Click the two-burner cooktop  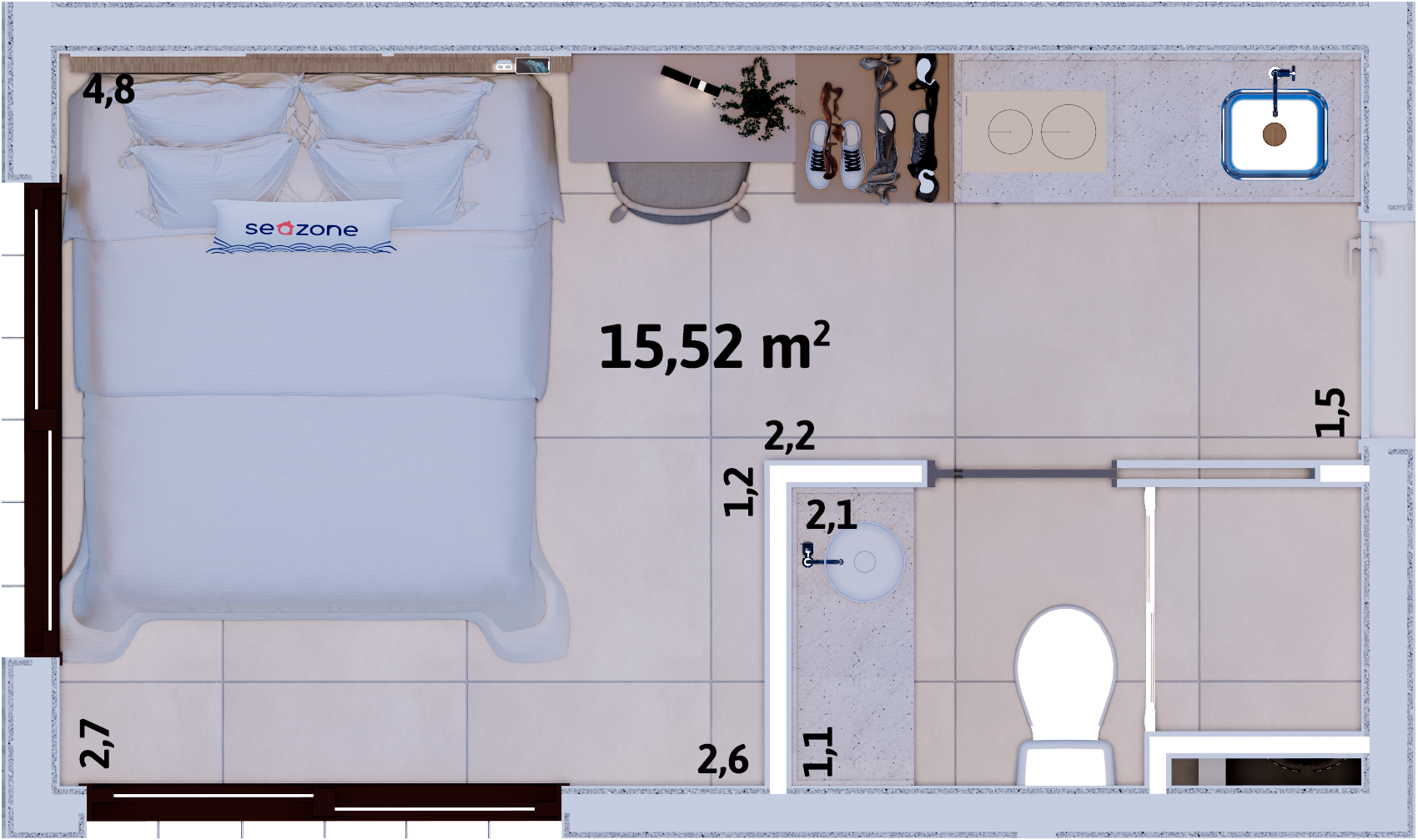[x=1034, y=132]
